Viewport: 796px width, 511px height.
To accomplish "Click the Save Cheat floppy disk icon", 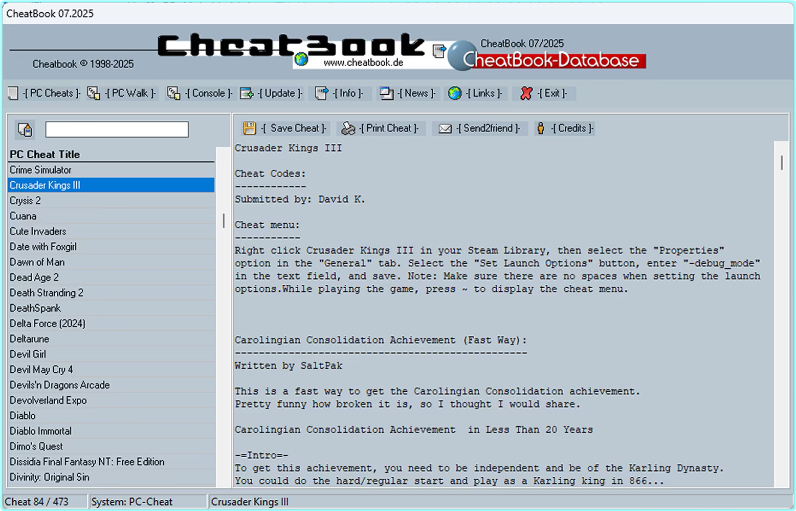I will 249,128.
